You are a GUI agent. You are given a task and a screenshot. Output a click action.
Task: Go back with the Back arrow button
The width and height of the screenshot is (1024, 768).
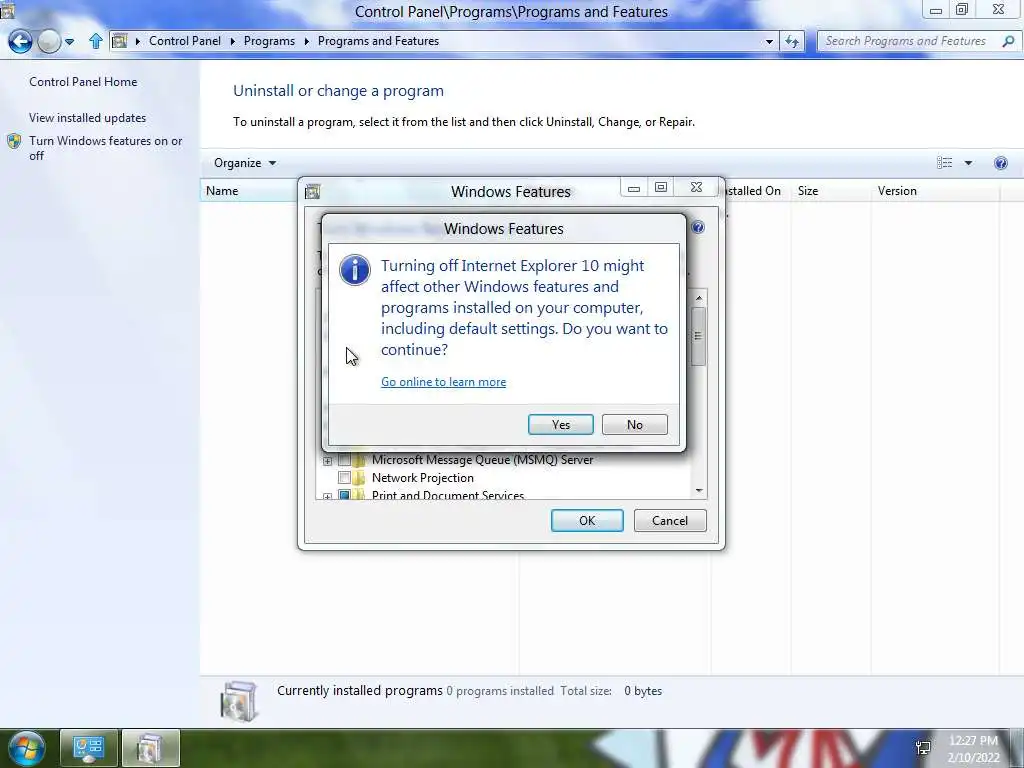[20, 41]
